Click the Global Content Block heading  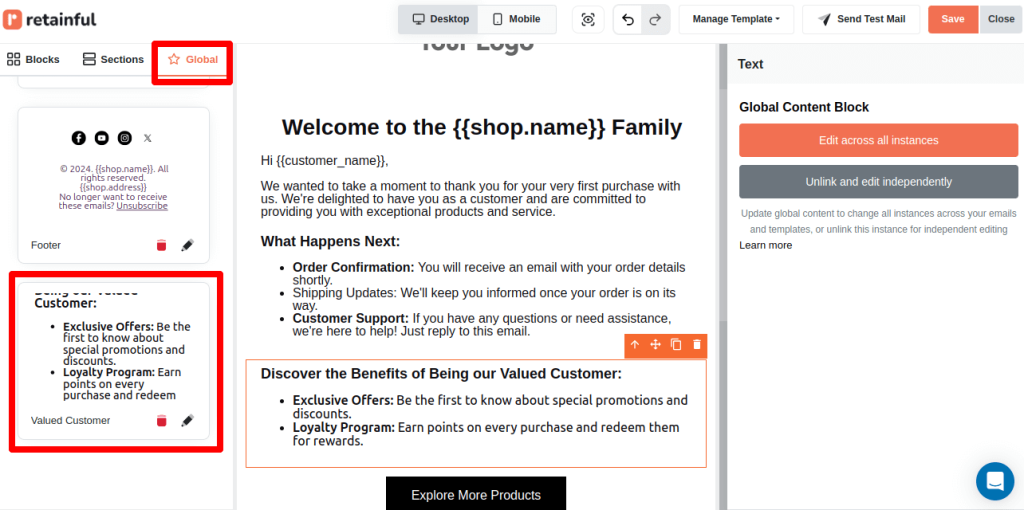pos(804,107)
